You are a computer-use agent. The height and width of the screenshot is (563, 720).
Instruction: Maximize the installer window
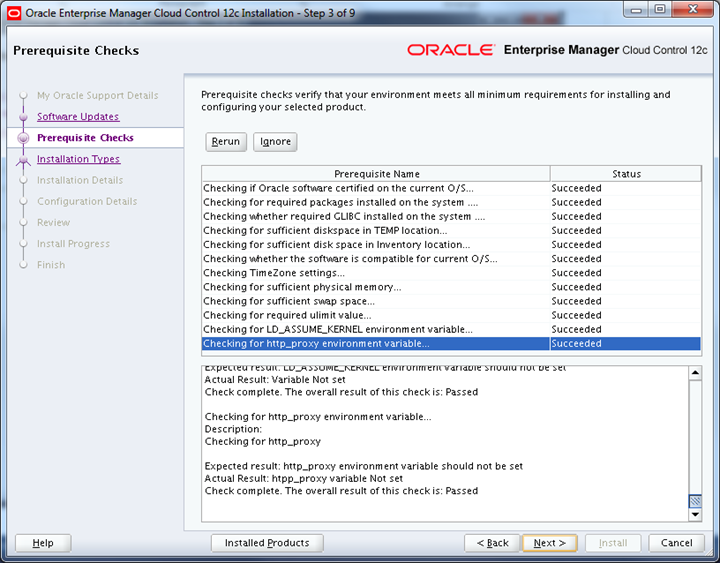pyautogui.click(x=660, y=10)
